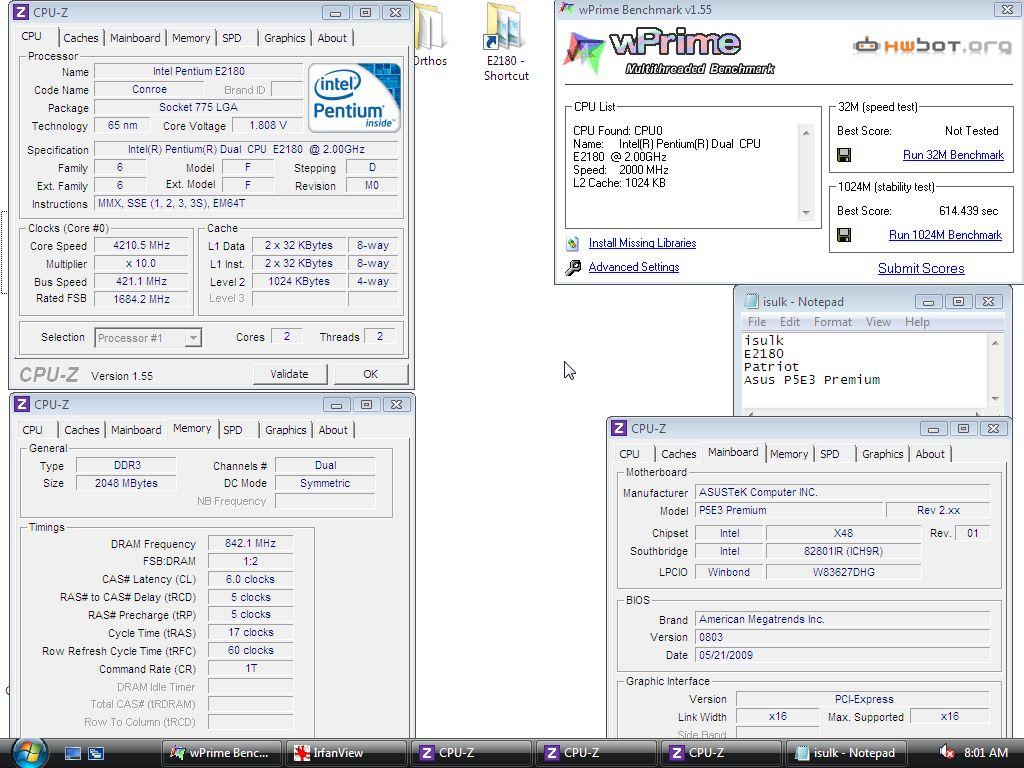Click the Run 32M Benchmark link
Screen dimensions: 1024x768
click(x=953, y=155)
